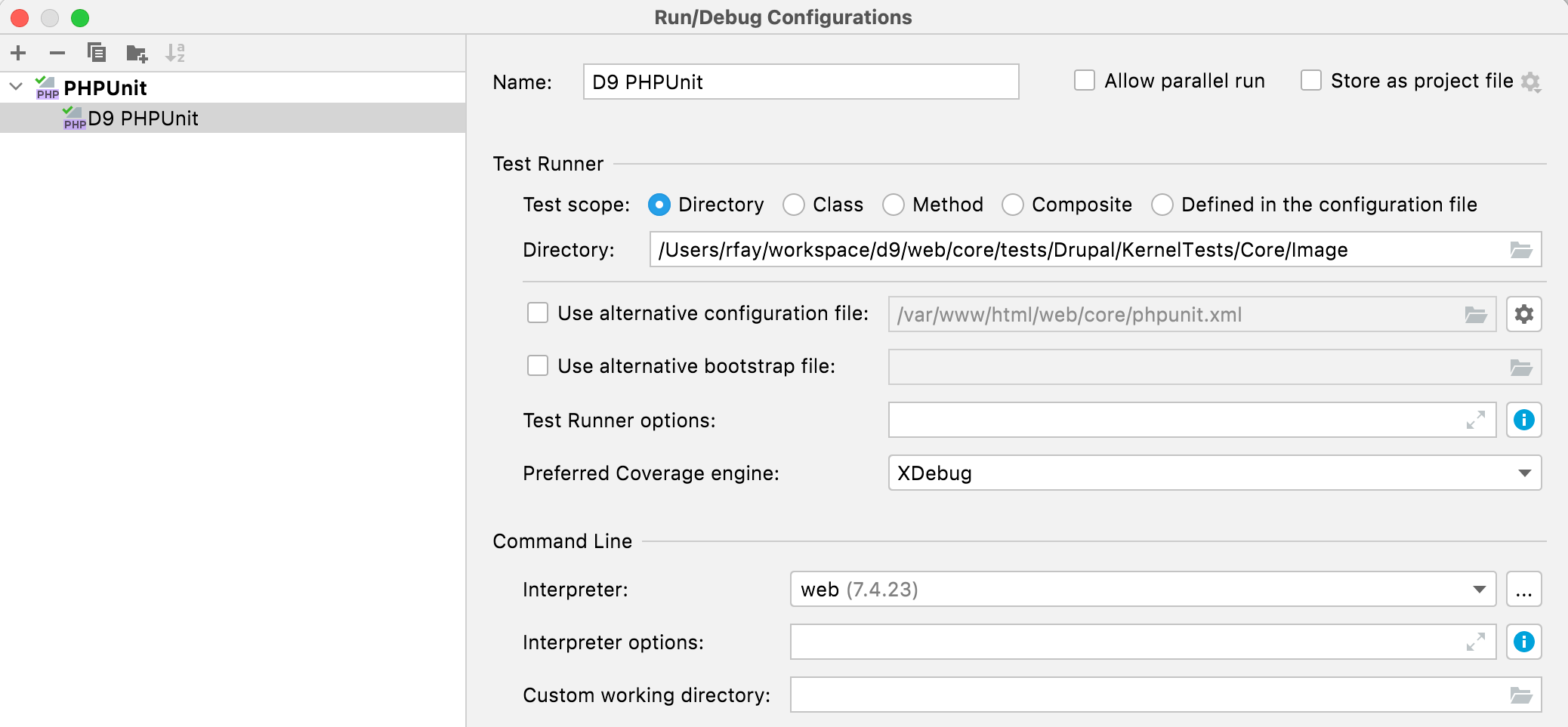The width and height of the screenshot is (1568, 727).
Task: Remove the selected configuration
Action: click(57, 53)
